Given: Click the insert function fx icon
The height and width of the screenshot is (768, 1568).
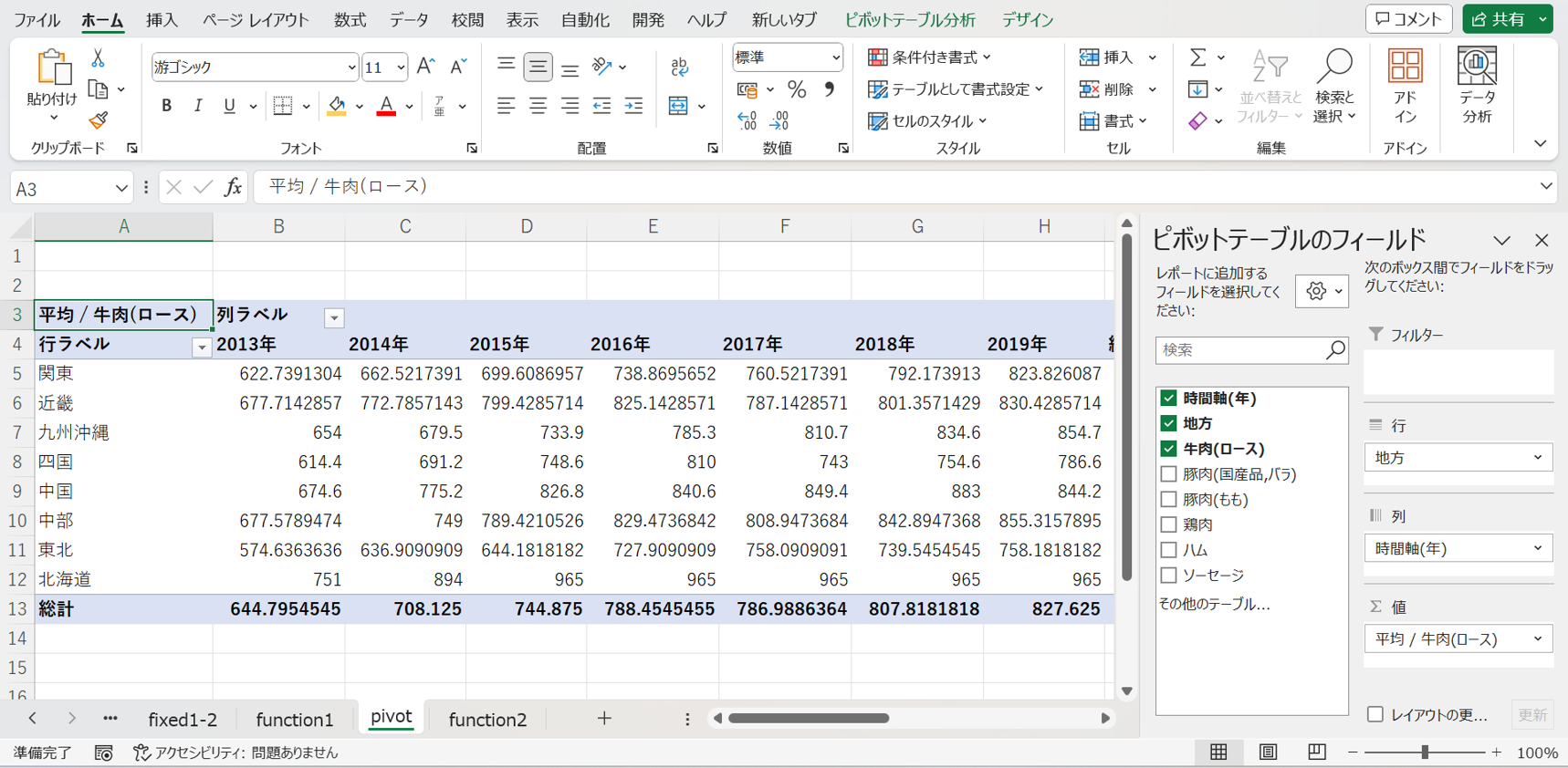Looking at the screenshot, I should pyautogui.click(x=233, y=187).
